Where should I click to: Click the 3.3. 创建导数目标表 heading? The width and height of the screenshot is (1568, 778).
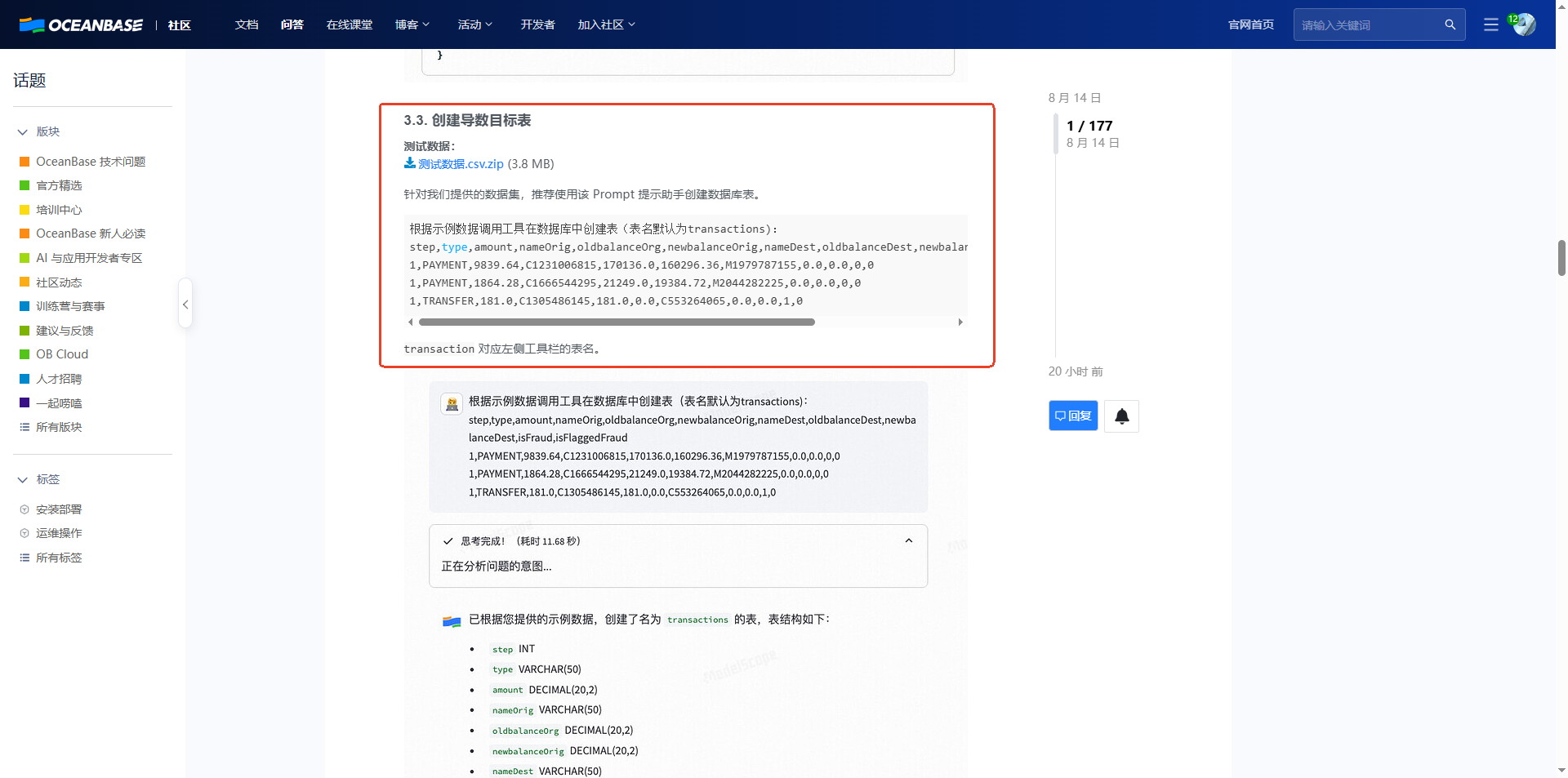pos(467,120)
